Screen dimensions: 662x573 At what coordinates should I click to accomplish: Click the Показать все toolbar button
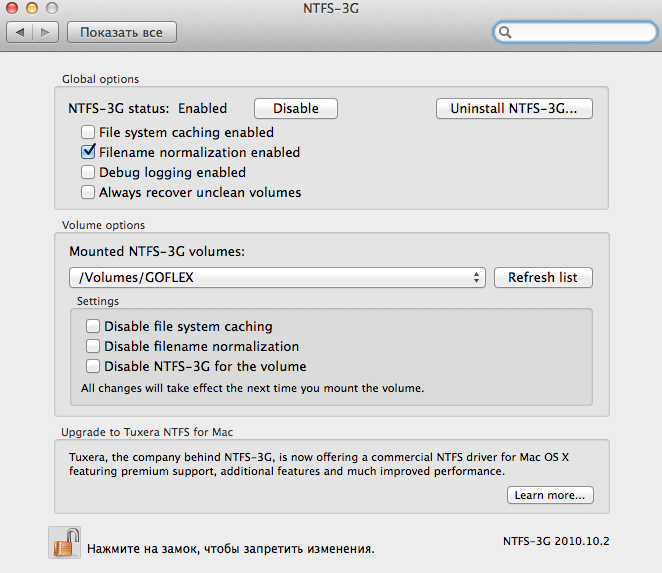click(122, 32)
